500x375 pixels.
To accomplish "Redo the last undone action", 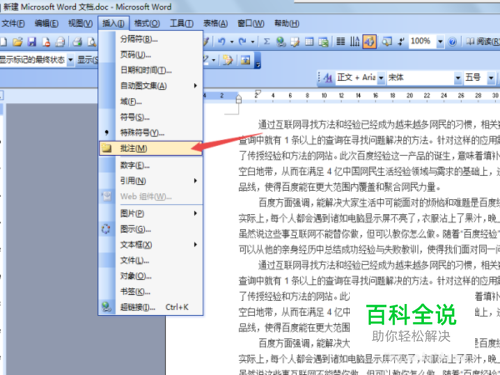I will coord(242,42).
